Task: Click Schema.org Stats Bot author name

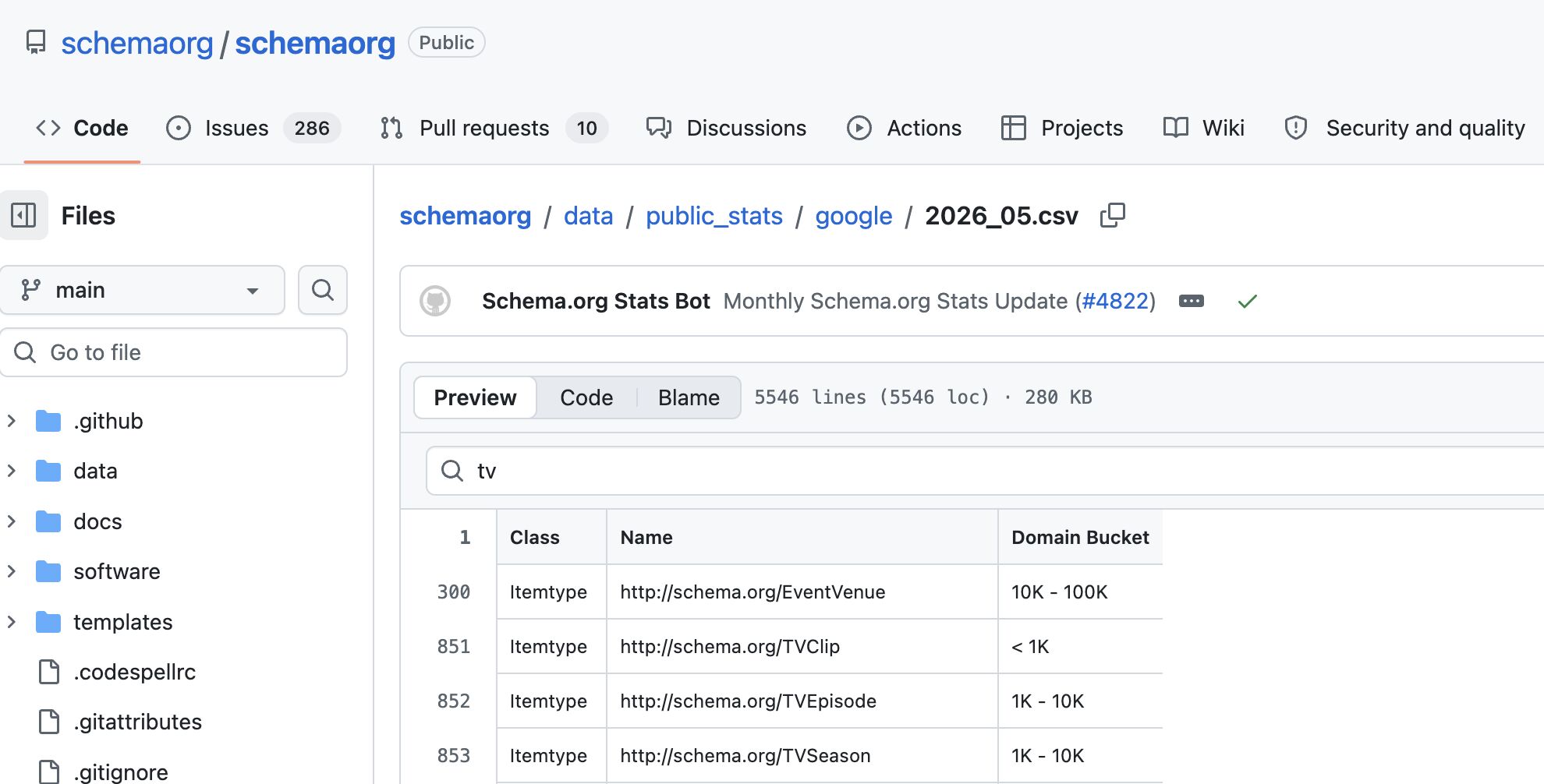Action: tap(596, 301)
